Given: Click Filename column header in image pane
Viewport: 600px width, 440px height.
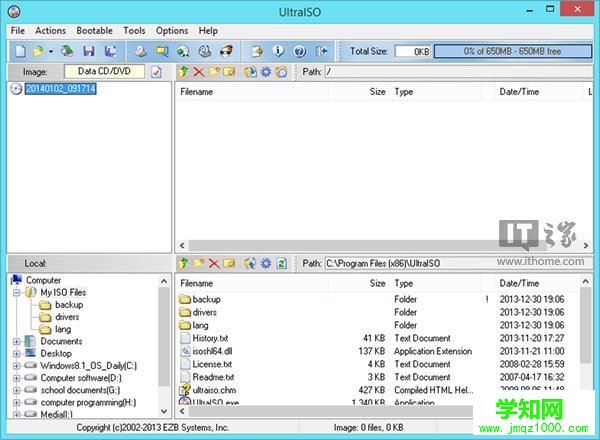Looking at the screenshot, I should (x=251, y=92).
